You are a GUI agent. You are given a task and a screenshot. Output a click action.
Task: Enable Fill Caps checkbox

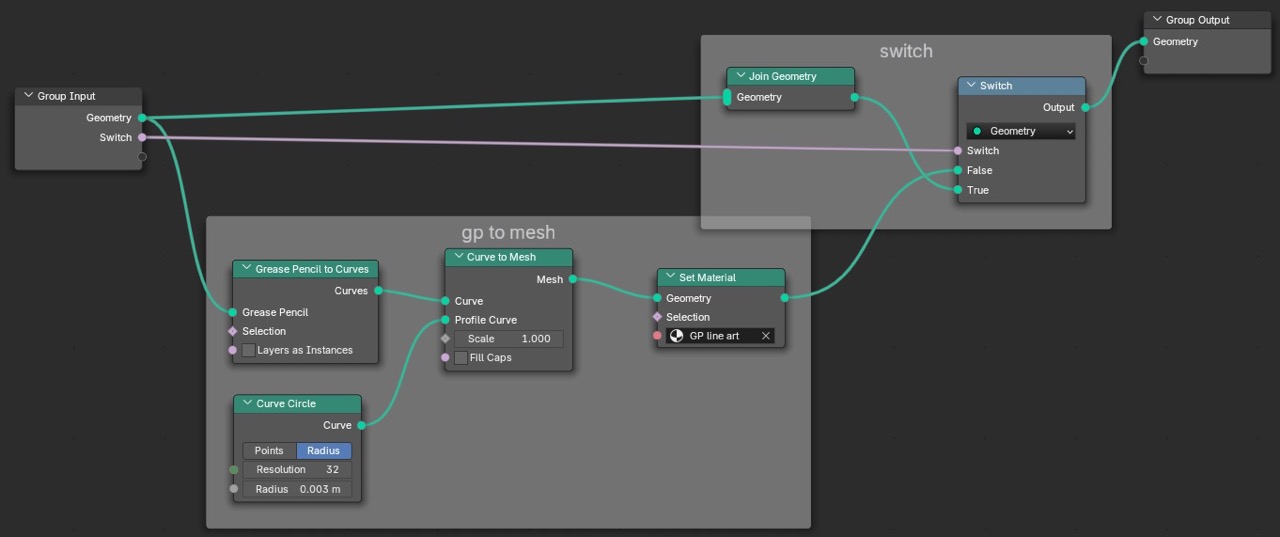coord(461,358)
